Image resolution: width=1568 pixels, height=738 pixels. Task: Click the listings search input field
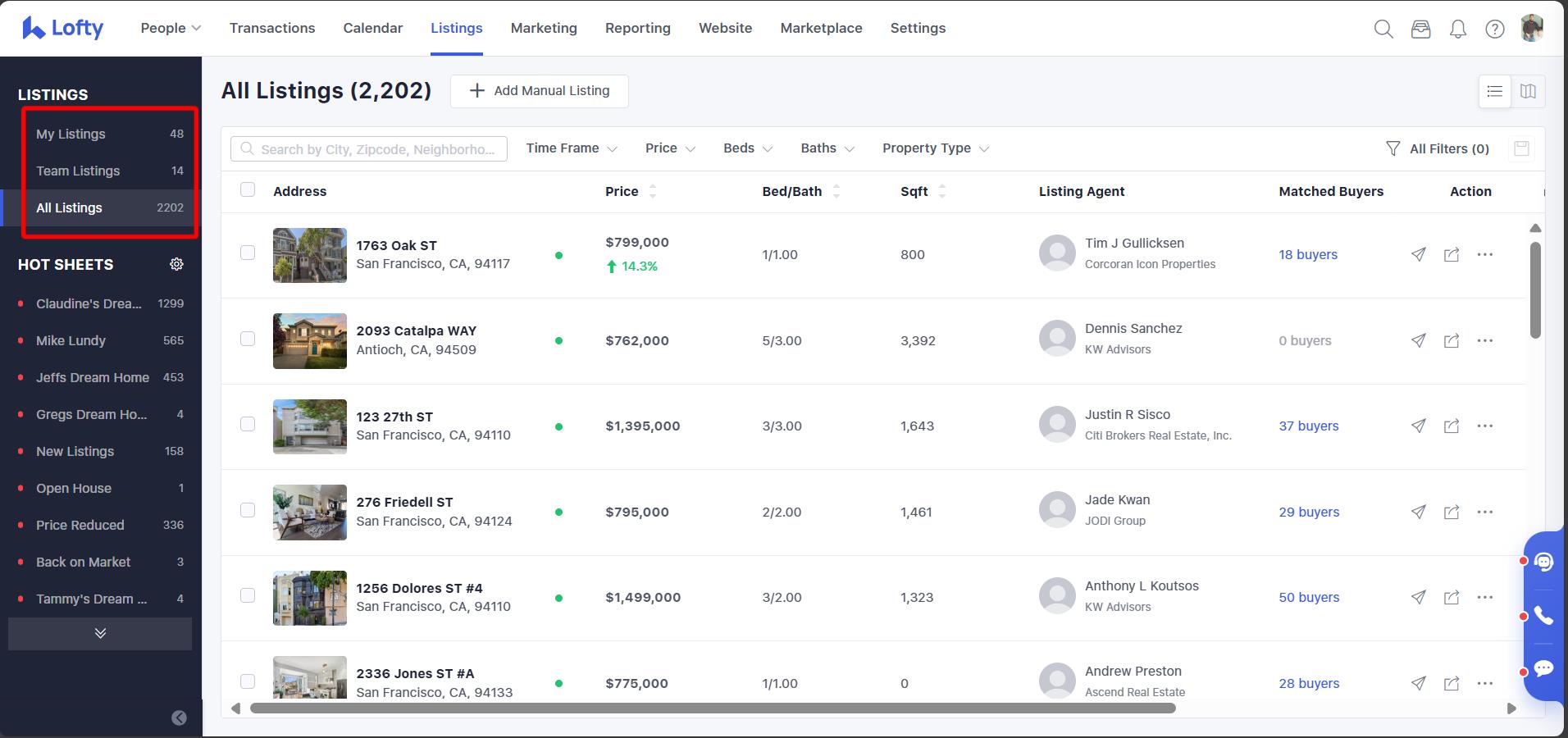point(377,149)
